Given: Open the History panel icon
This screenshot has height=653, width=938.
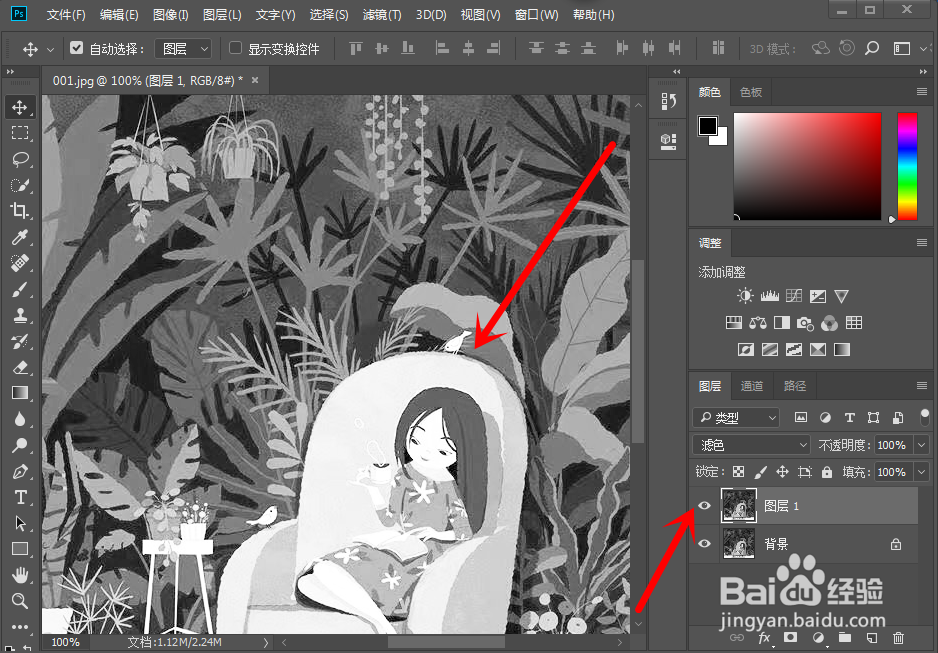Looking at the screenshot, I should (668, 102).
